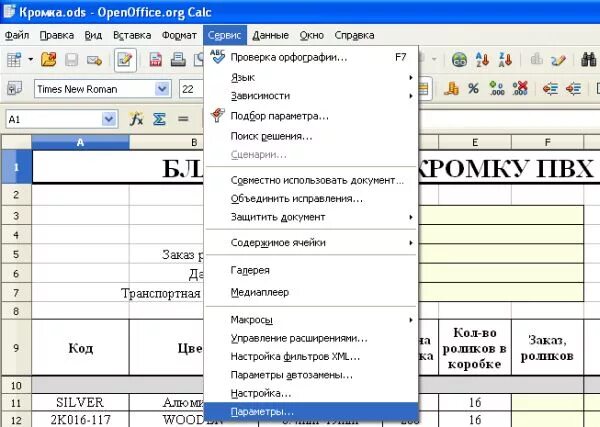Viewport: 600px width, 427px height.
Task: Click the Sort Descending icon
Action: (x=505, y=60)
